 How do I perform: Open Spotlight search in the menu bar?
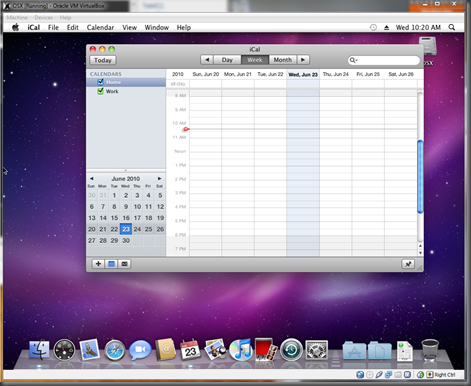[x=452, y=27]
